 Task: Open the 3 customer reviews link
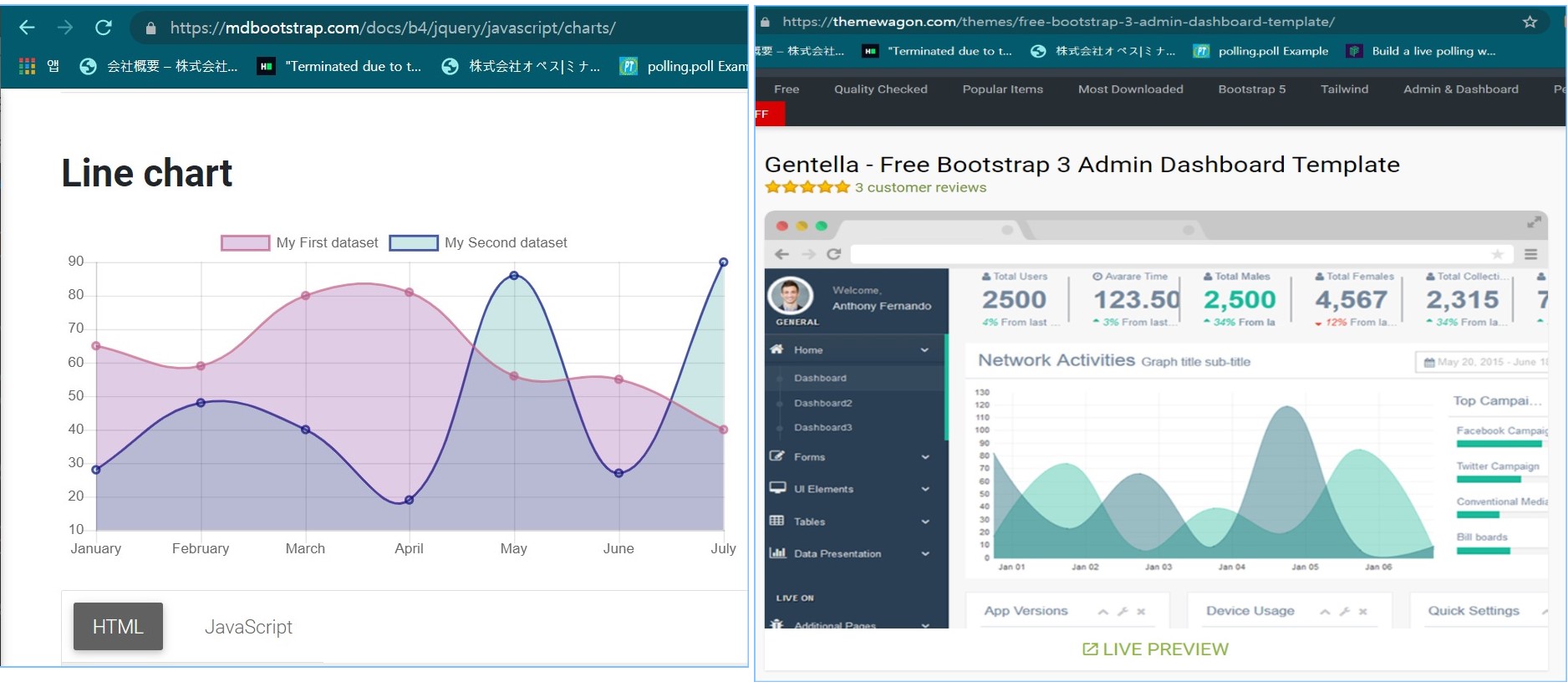tap(920, 188)
